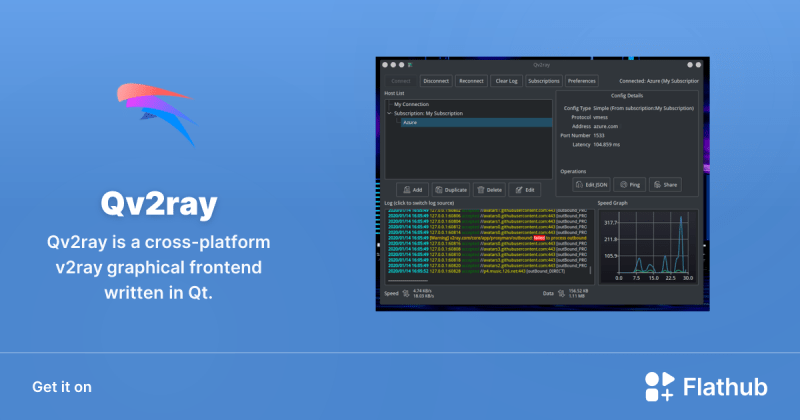Add a new host with the Add button
Image resolution: width=800 pixels, height=420 pixels.
[x=412, y=190]
